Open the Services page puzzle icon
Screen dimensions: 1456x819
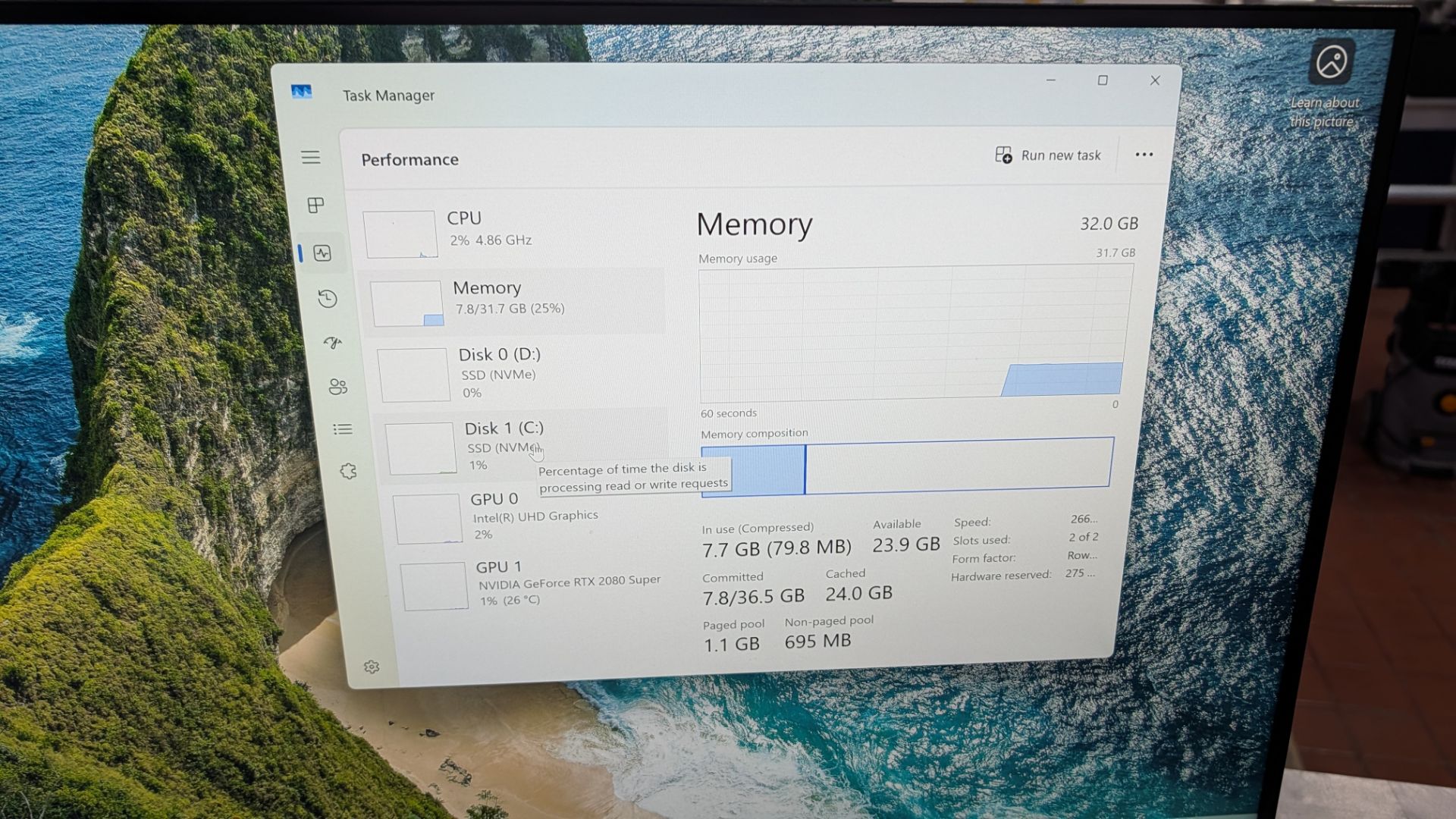tap(348, 472)
